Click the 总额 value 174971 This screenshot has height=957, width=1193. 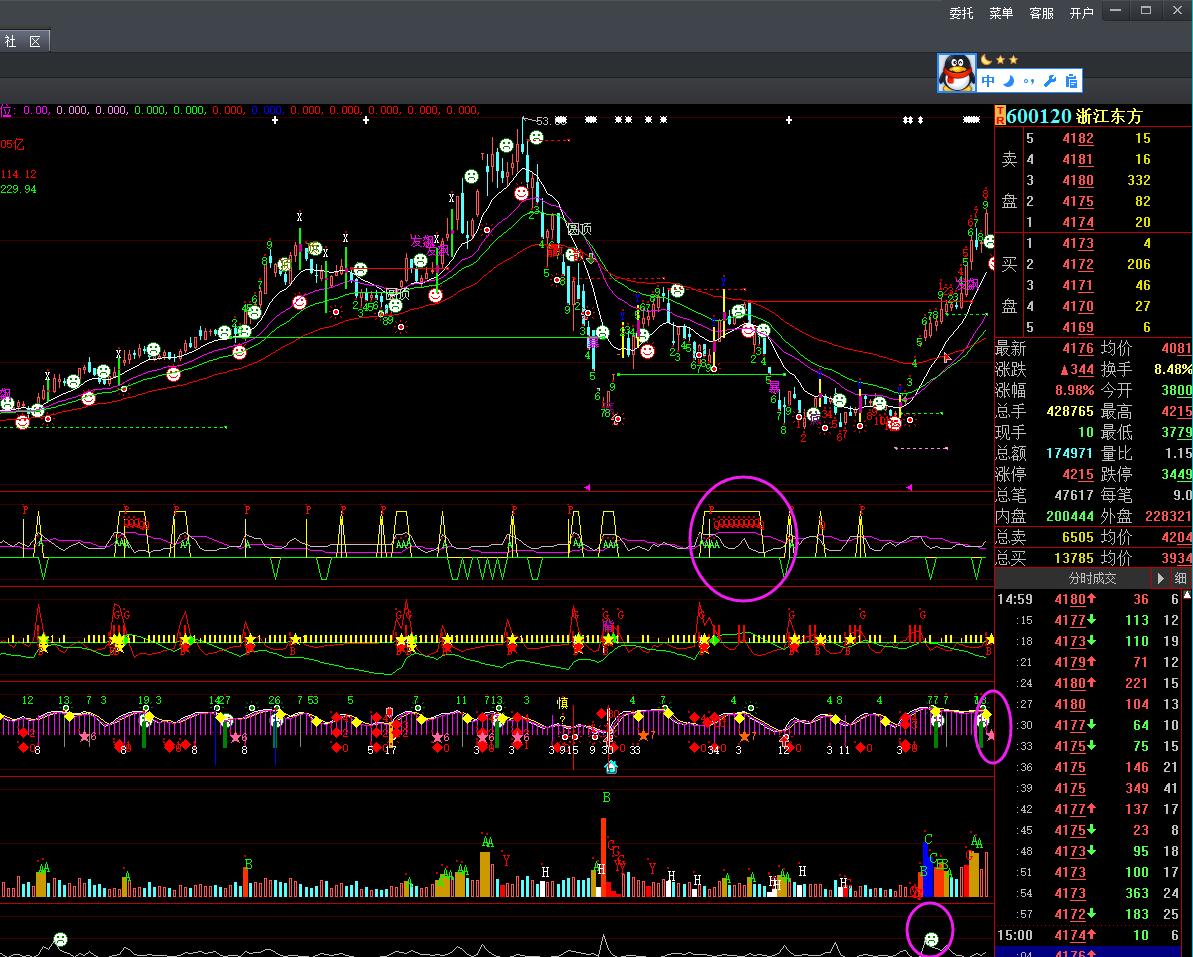tap(1070, 453)
